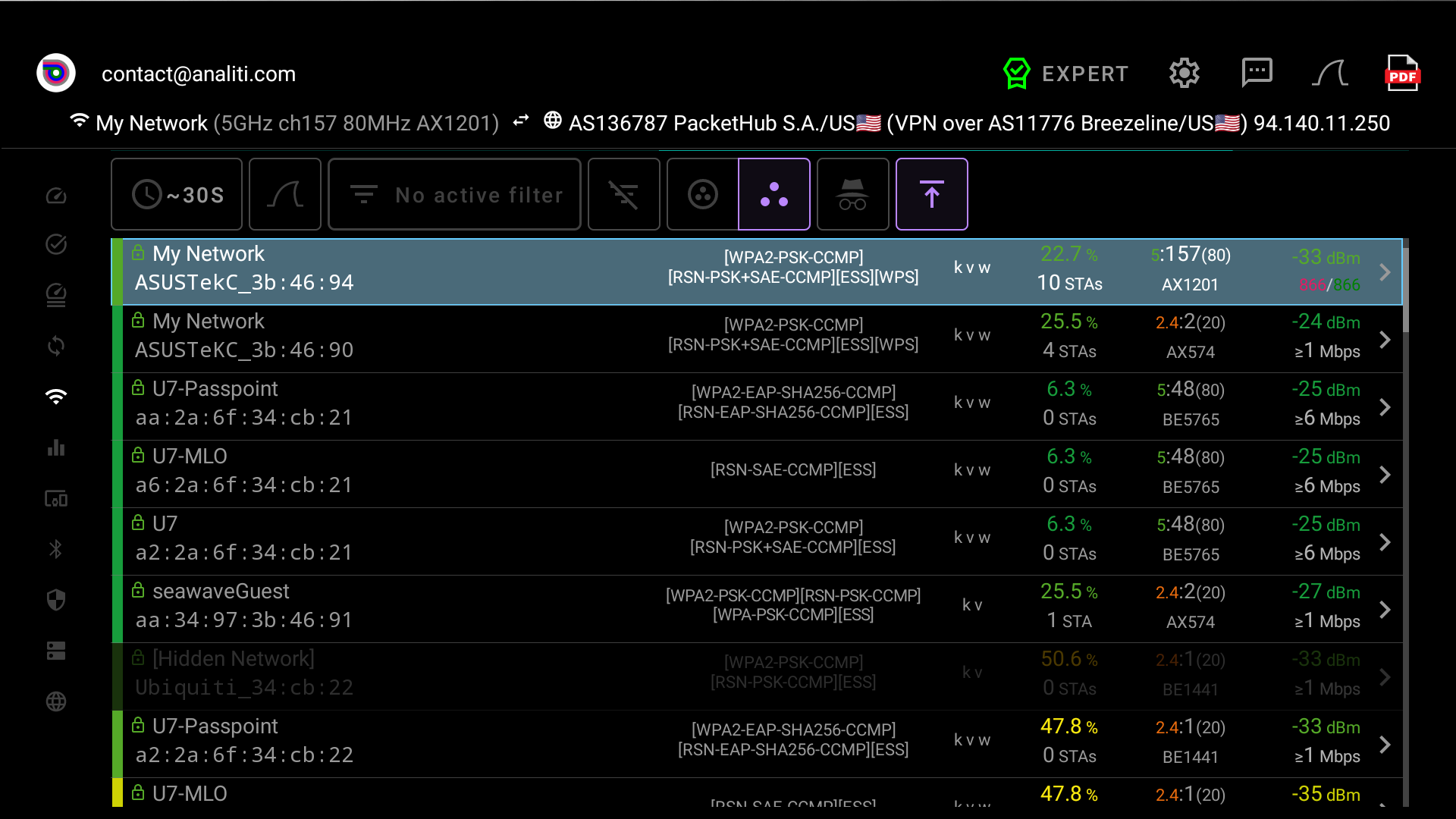
Task: Expand seawaveGuest network details chevron
Action: [x=1385, y=610]
